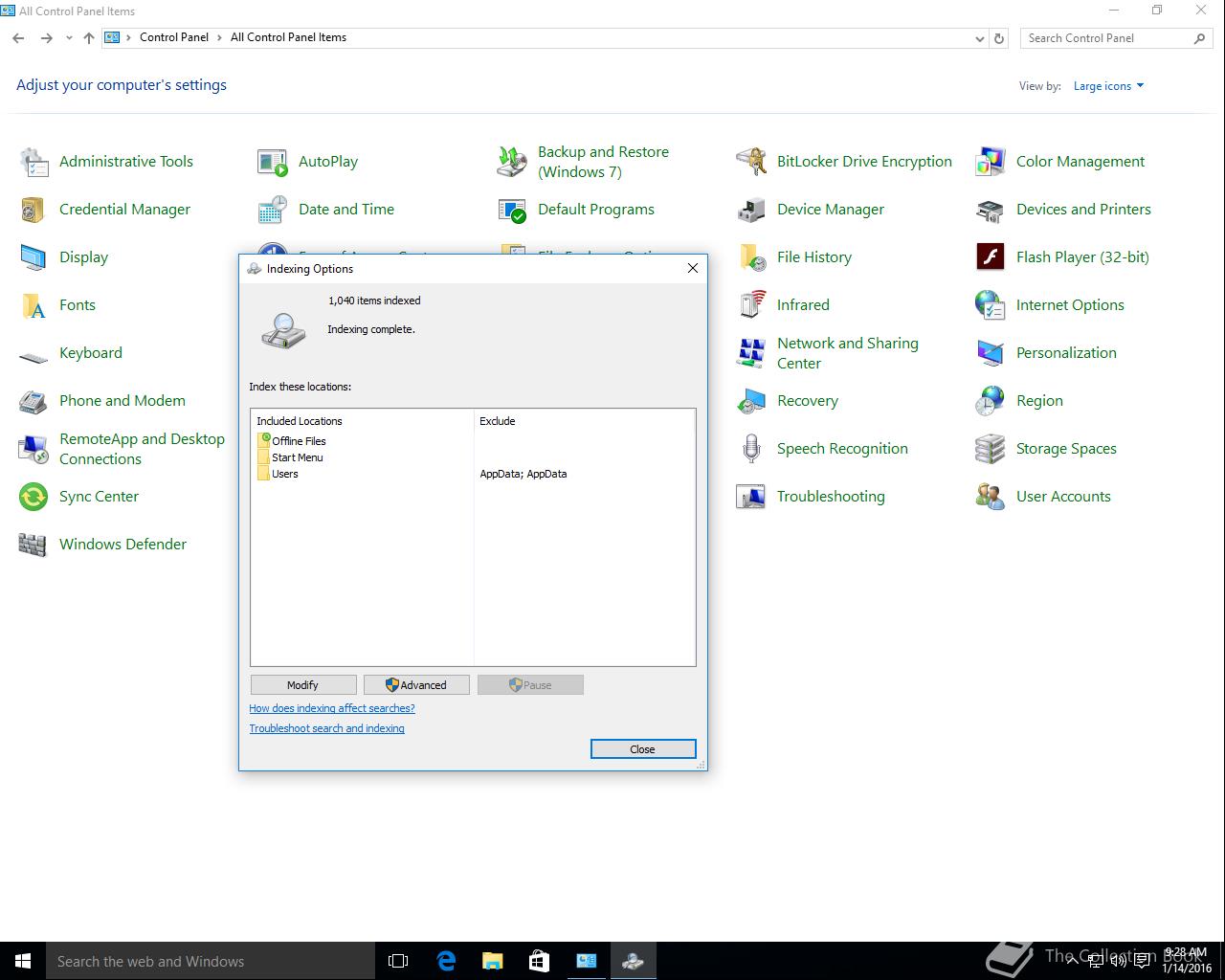Expand the address bar history dropdown
The height and width of the screenshot is (980, 1225).
(979, 38)
